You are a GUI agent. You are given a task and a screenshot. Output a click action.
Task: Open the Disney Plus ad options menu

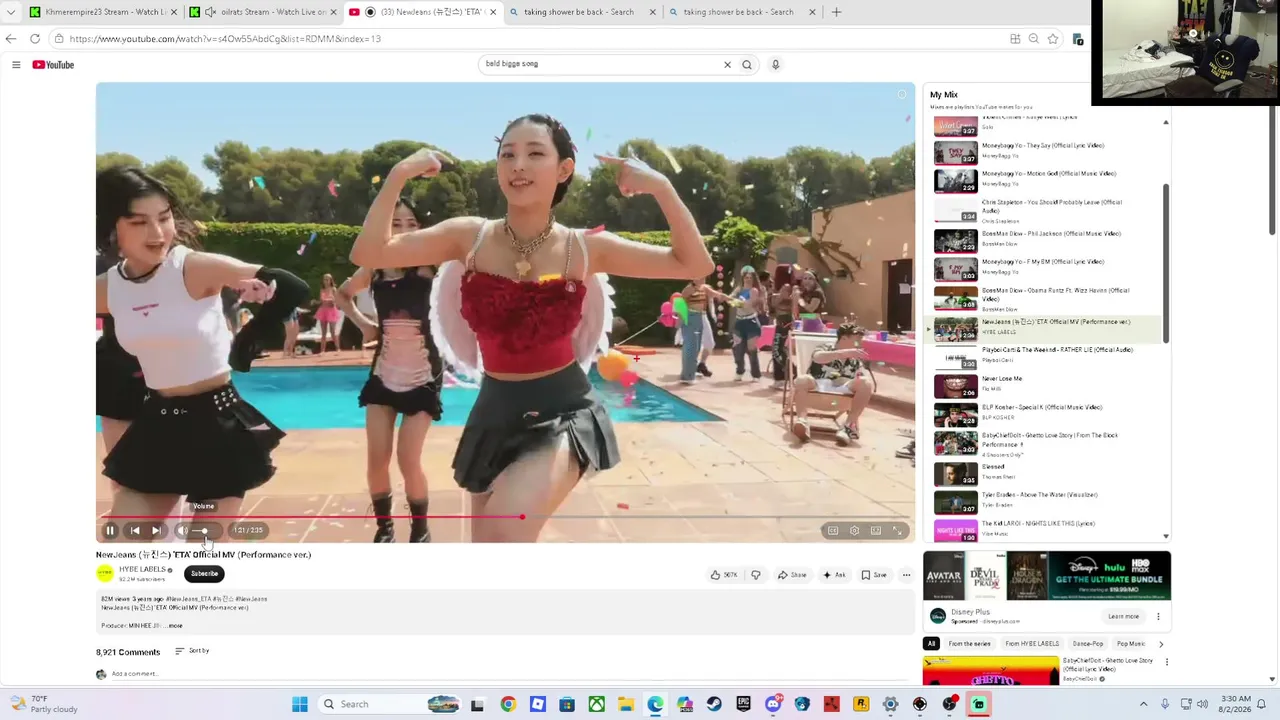[x=1158, y=617]
